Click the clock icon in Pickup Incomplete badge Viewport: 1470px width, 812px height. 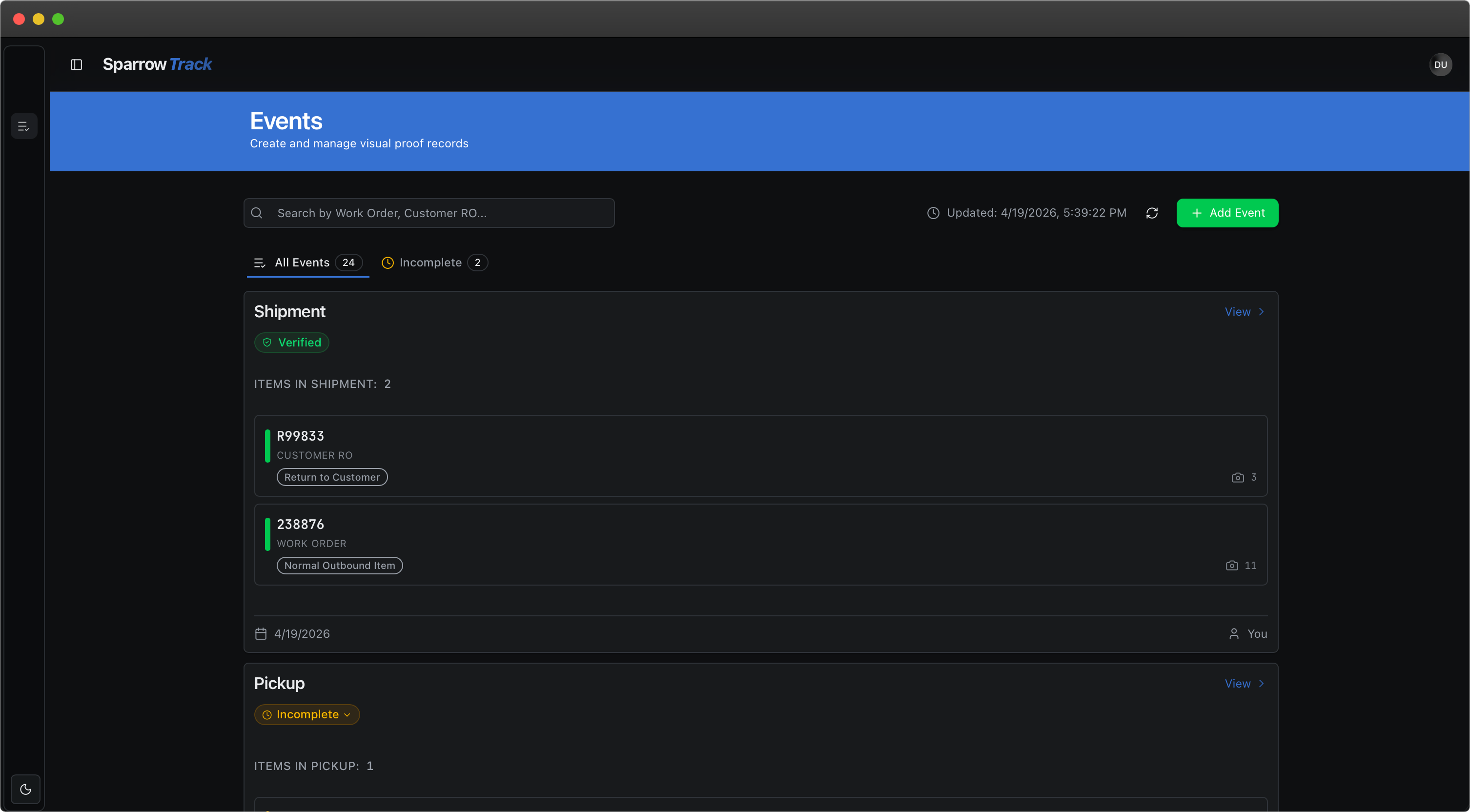point(266,715)
